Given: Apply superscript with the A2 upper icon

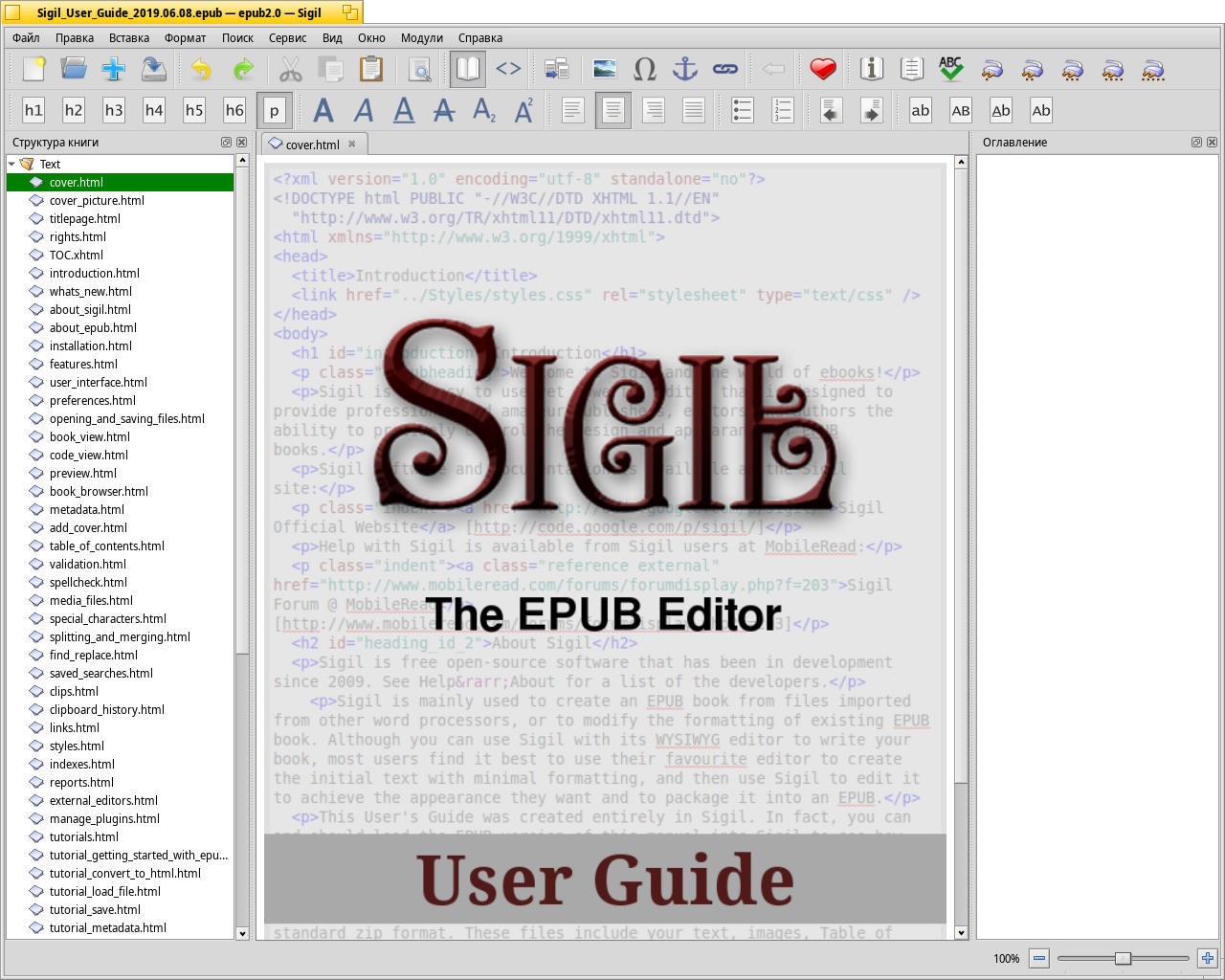Looking at the screenshot, I should [x=524, y=110].
